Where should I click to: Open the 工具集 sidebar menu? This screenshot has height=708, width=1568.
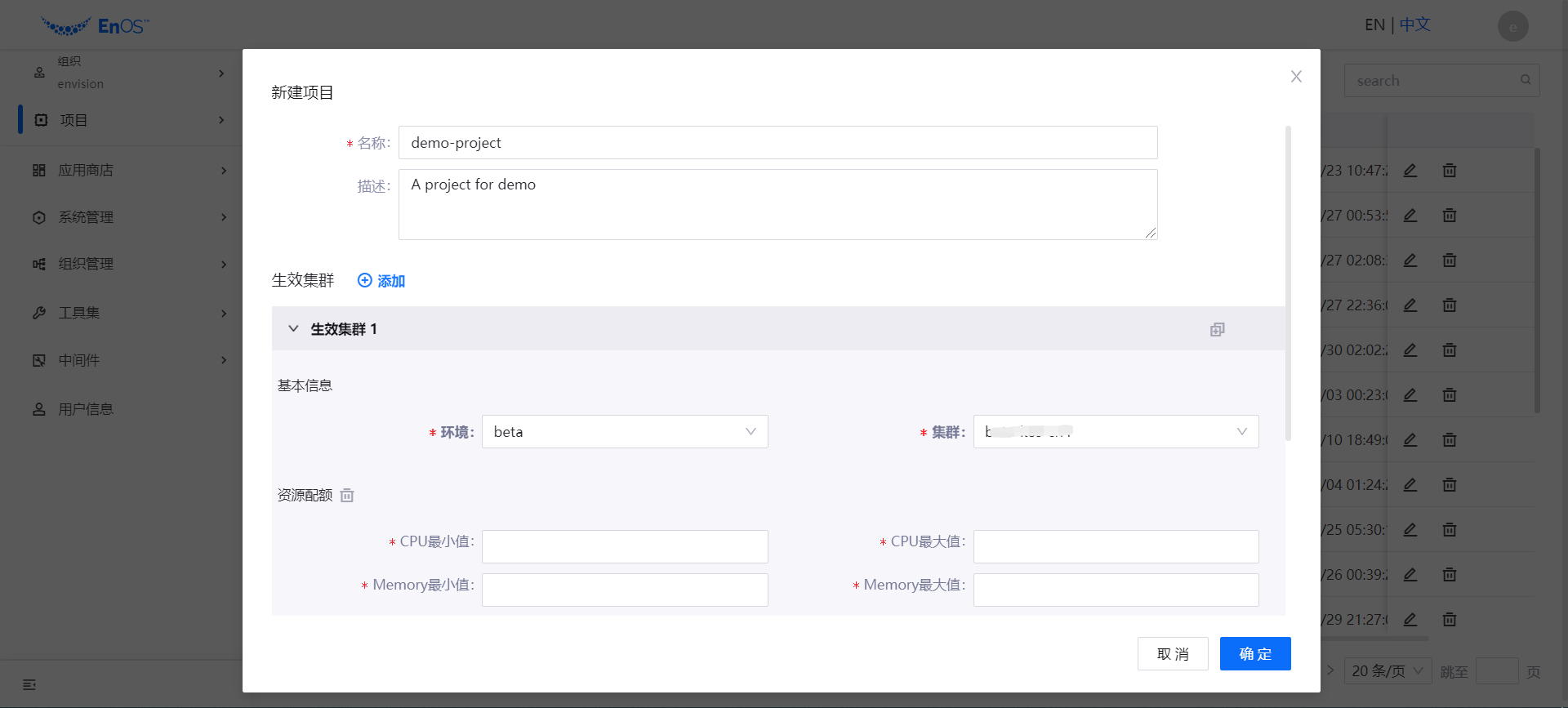click(x=121, y=313)
